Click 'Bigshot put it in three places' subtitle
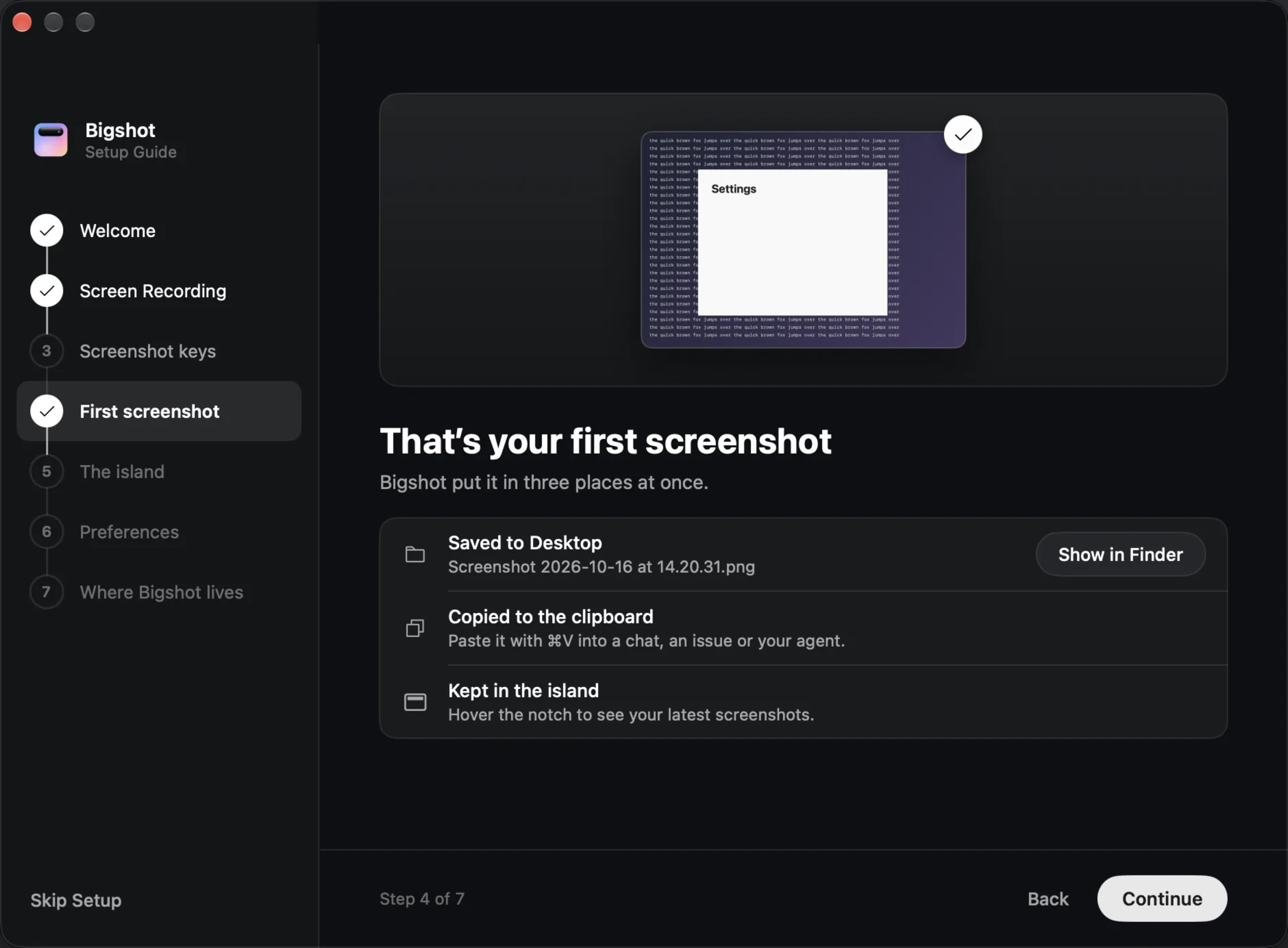This screenshot has height=948, width=1288. (544, 482)
